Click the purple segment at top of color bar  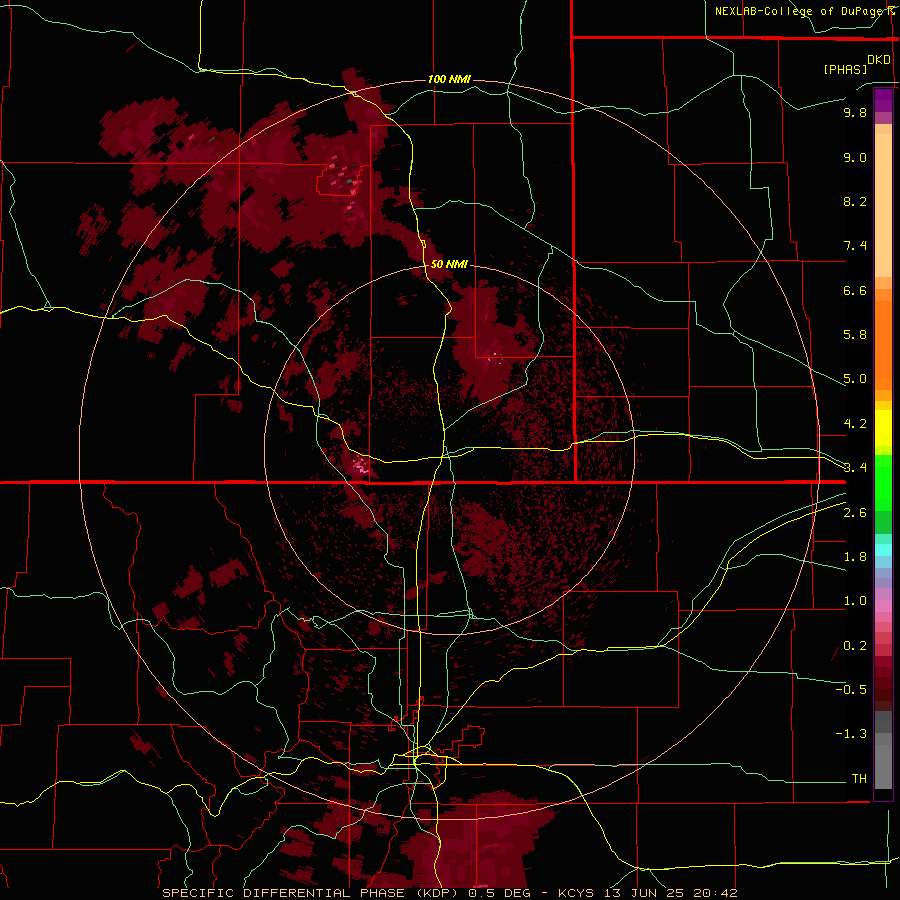coord(883,100)
